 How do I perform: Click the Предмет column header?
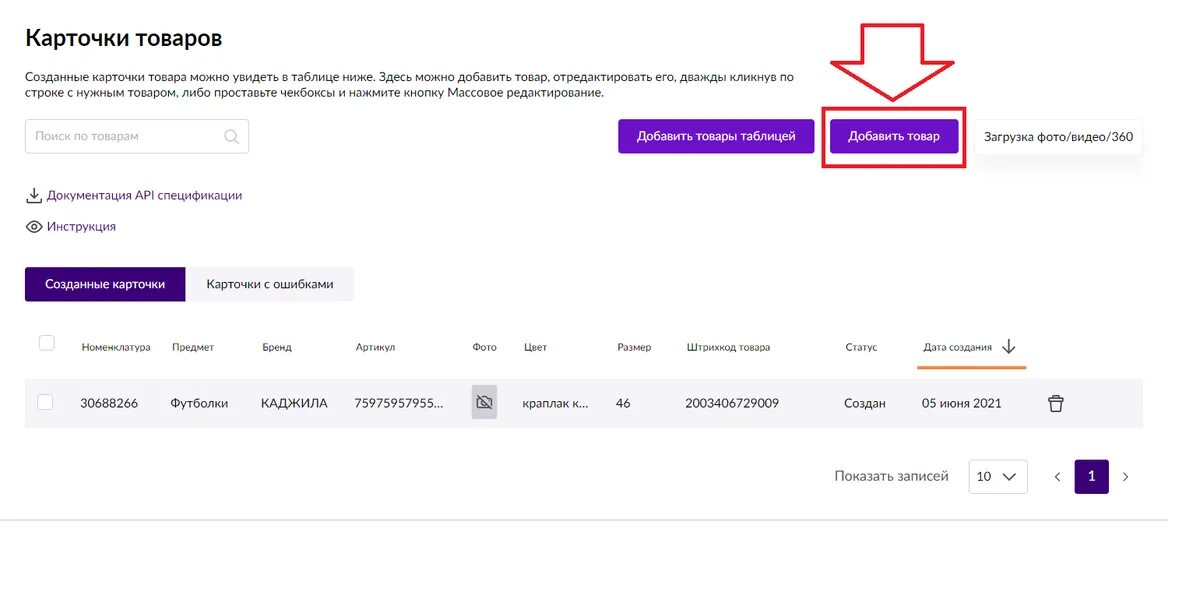[193, 348]
